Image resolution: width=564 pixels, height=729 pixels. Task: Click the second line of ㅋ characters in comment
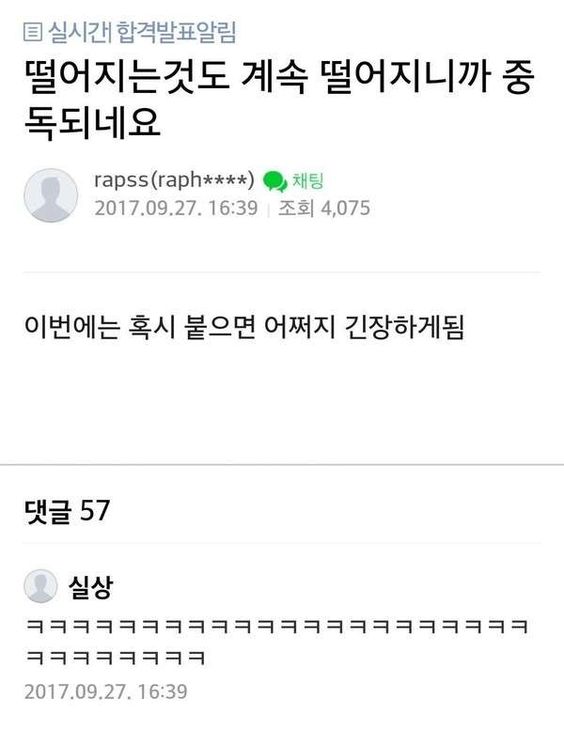coord(115,657)
